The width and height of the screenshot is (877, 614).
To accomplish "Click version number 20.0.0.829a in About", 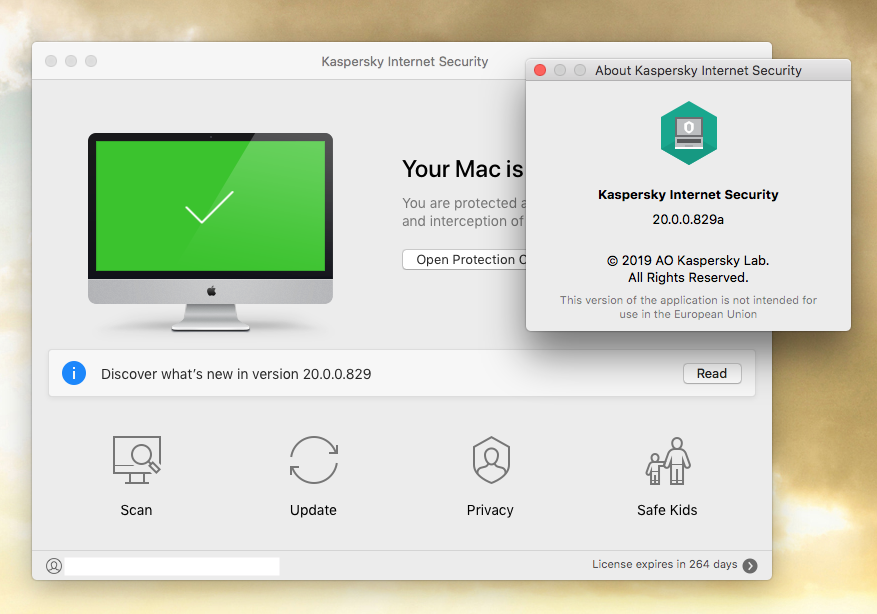I will coord(688,219).
